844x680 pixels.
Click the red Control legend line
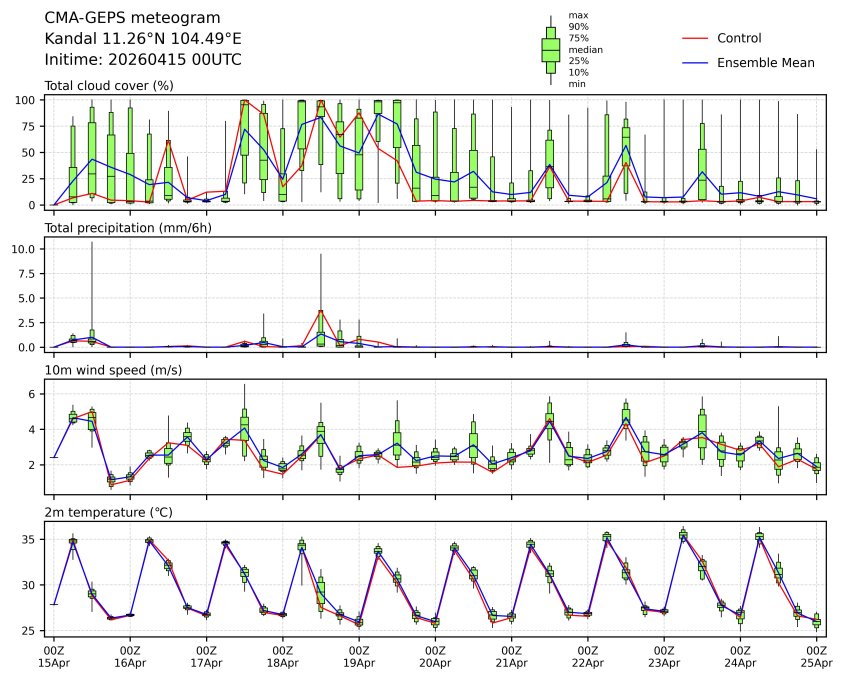[695, 38]
